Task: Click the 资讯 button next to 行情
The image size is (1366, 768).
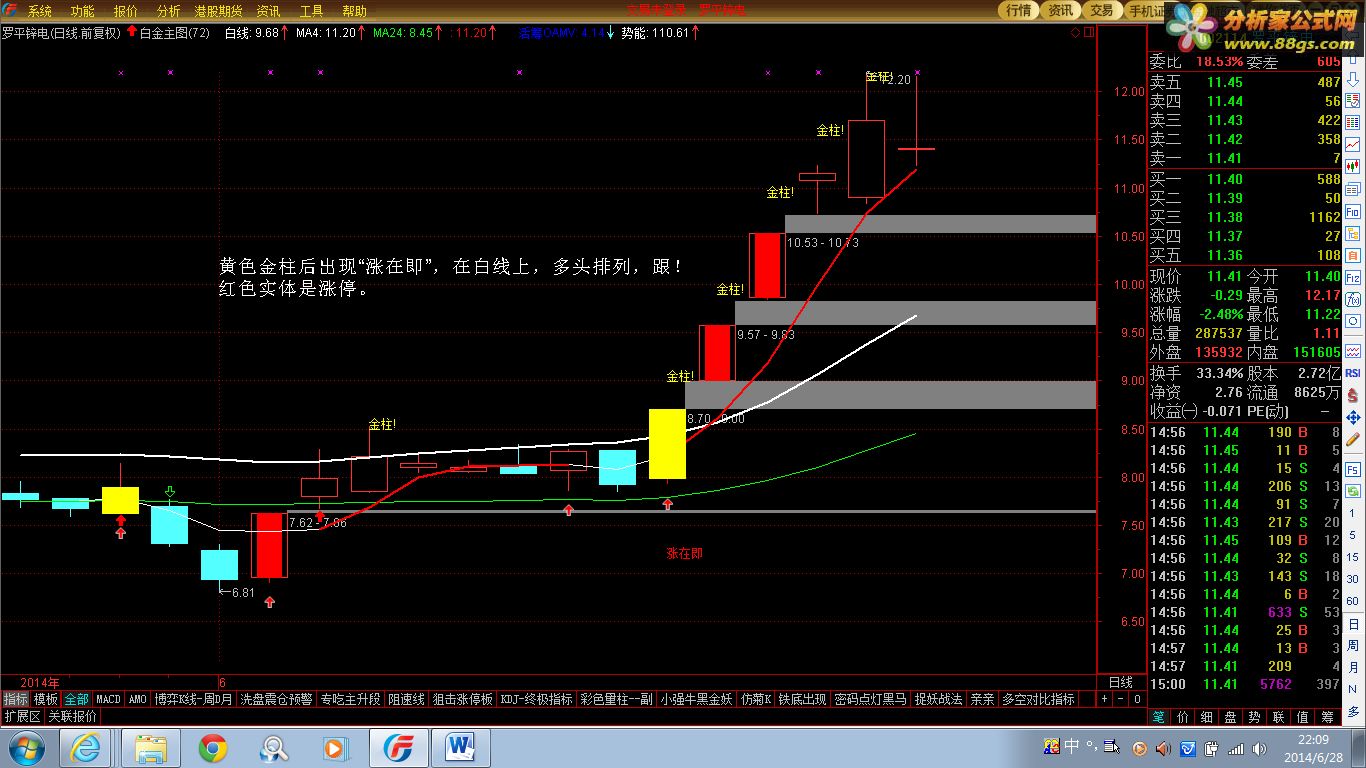Action: coord(1060,10)
